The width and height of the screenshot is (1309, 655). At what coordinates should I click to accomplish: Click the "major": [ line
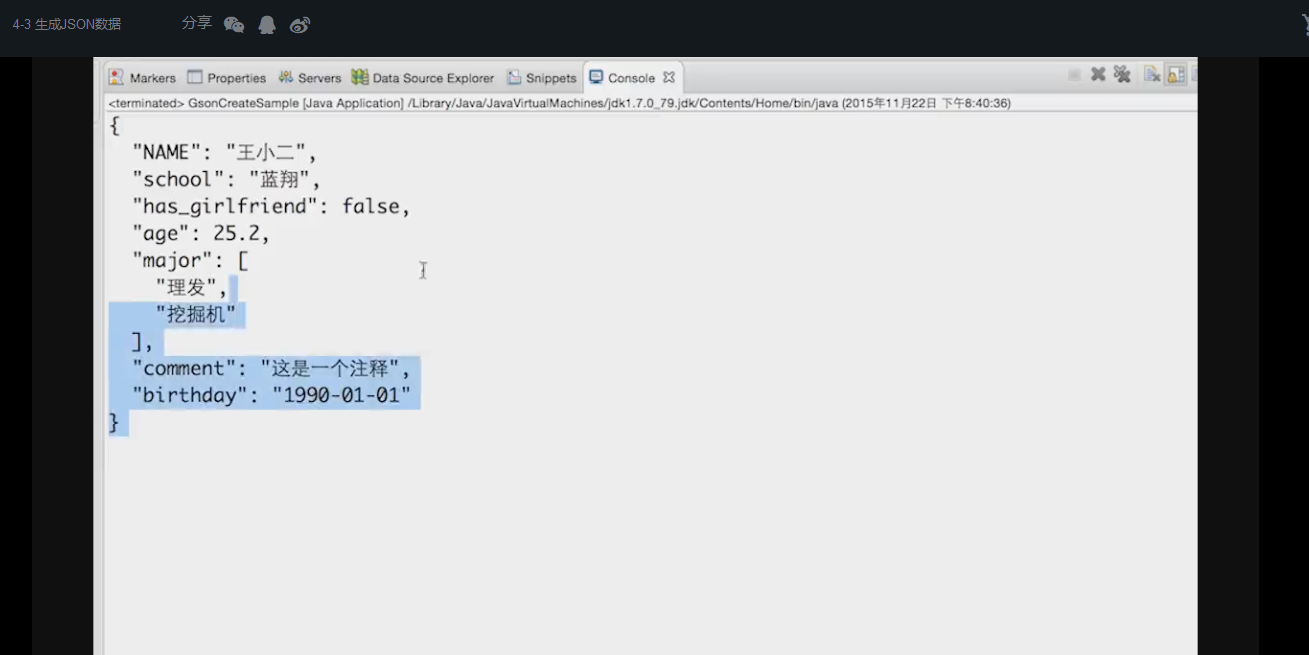(x=190, y=261)
